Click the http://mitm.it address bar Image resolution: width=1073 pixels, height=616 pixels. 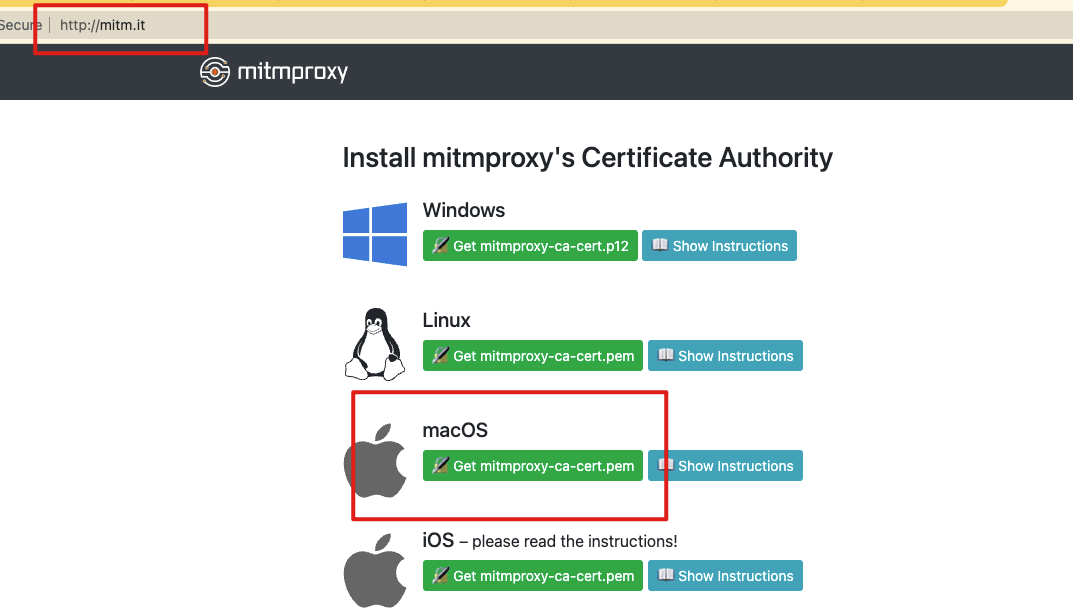(103, 25)
